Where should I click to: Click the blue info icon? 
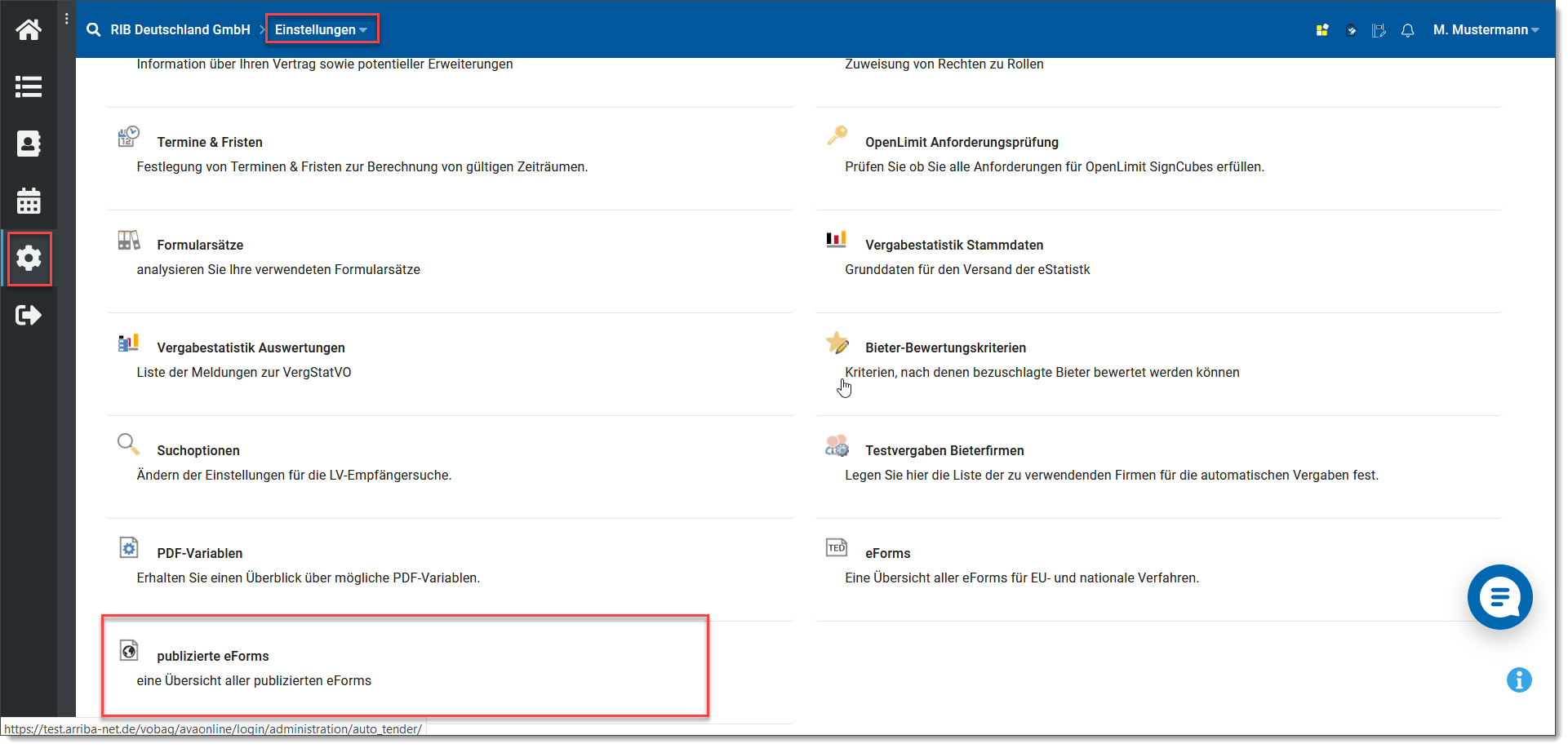click(x=1518, y=679)
